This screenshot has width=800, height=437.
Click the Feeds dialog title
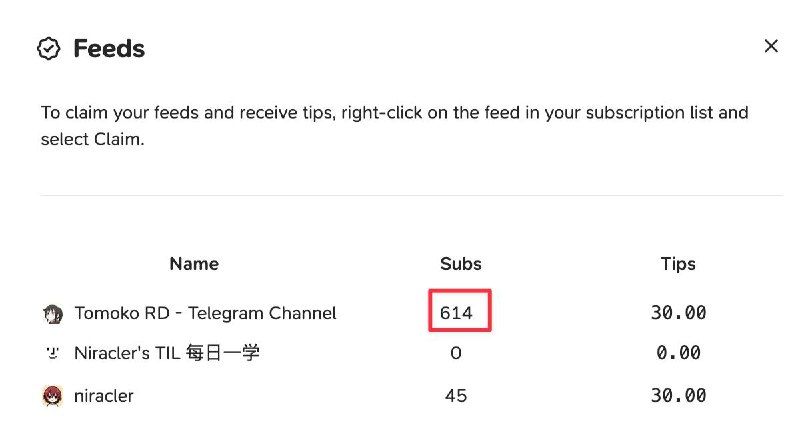(109, 48)
